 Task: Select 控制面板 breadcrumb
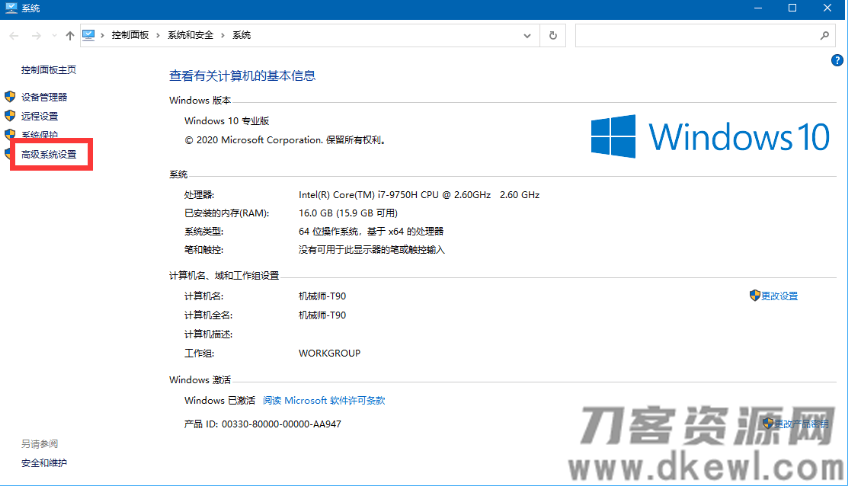(130, 35)
